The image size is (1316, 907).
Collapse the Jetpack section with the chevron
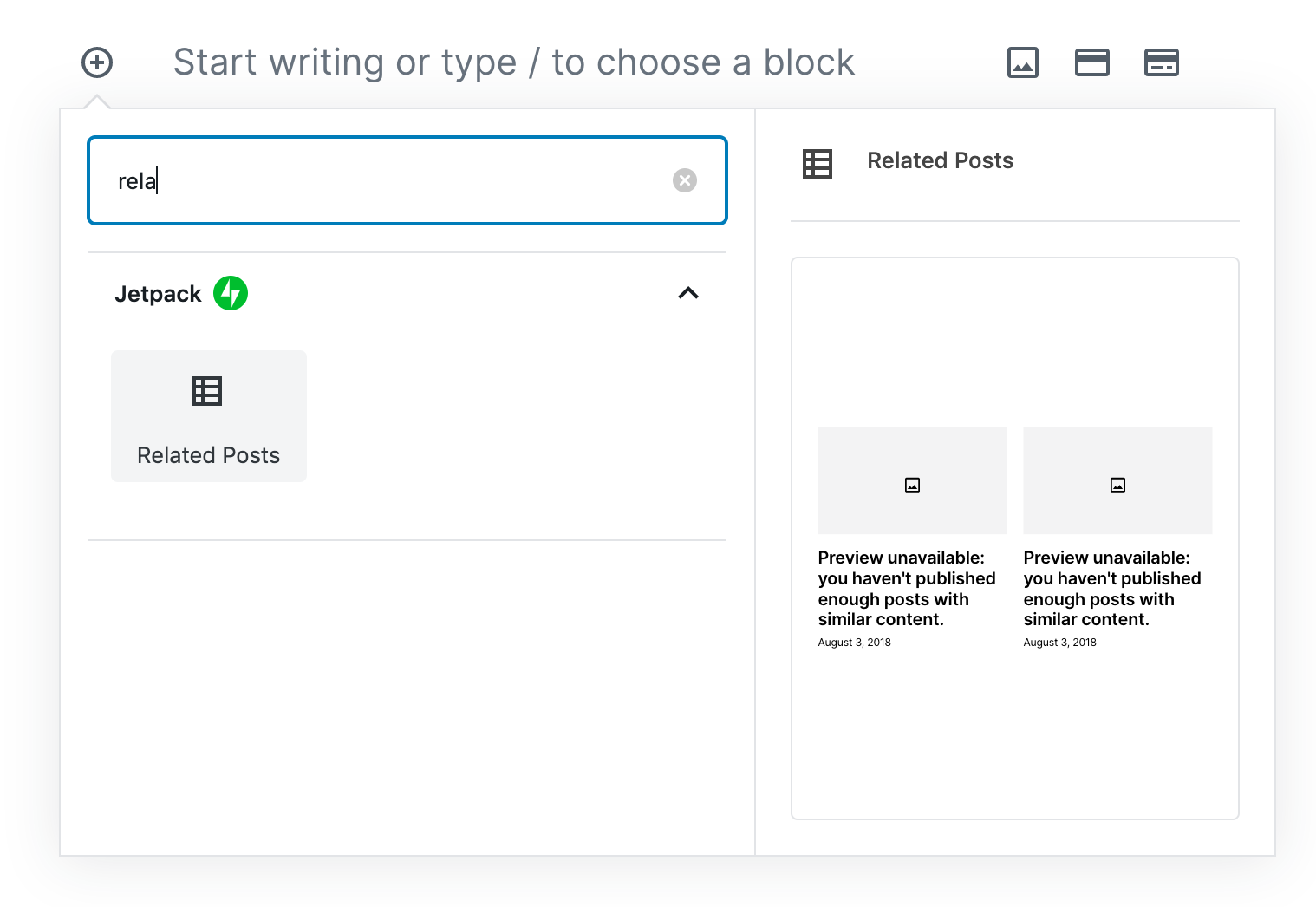pos(688,293)
